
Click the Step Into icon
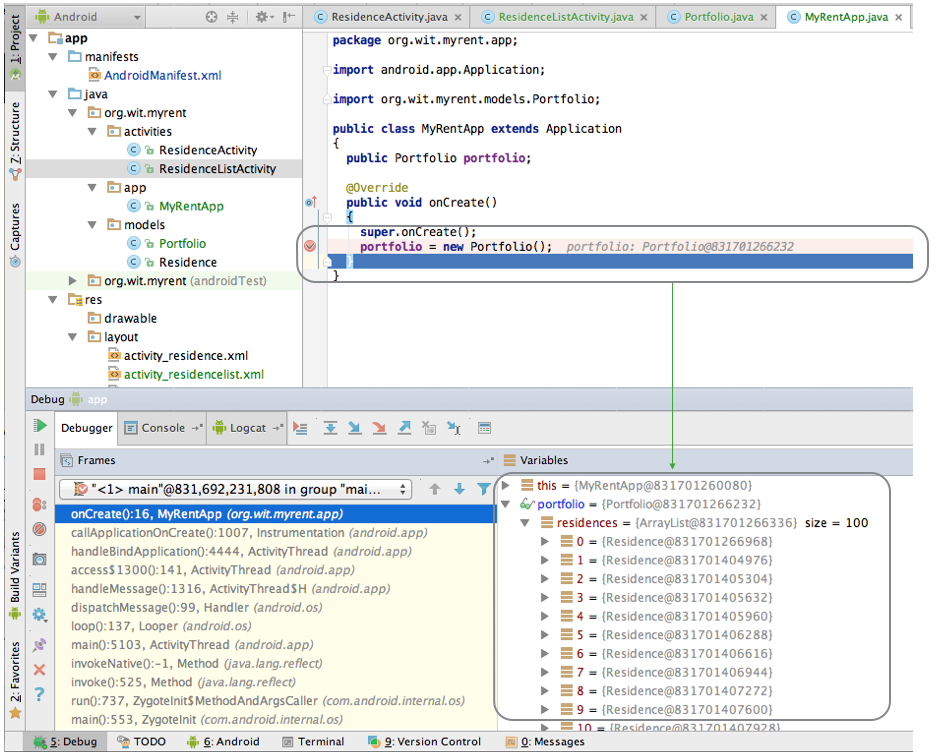pos(355,428)
